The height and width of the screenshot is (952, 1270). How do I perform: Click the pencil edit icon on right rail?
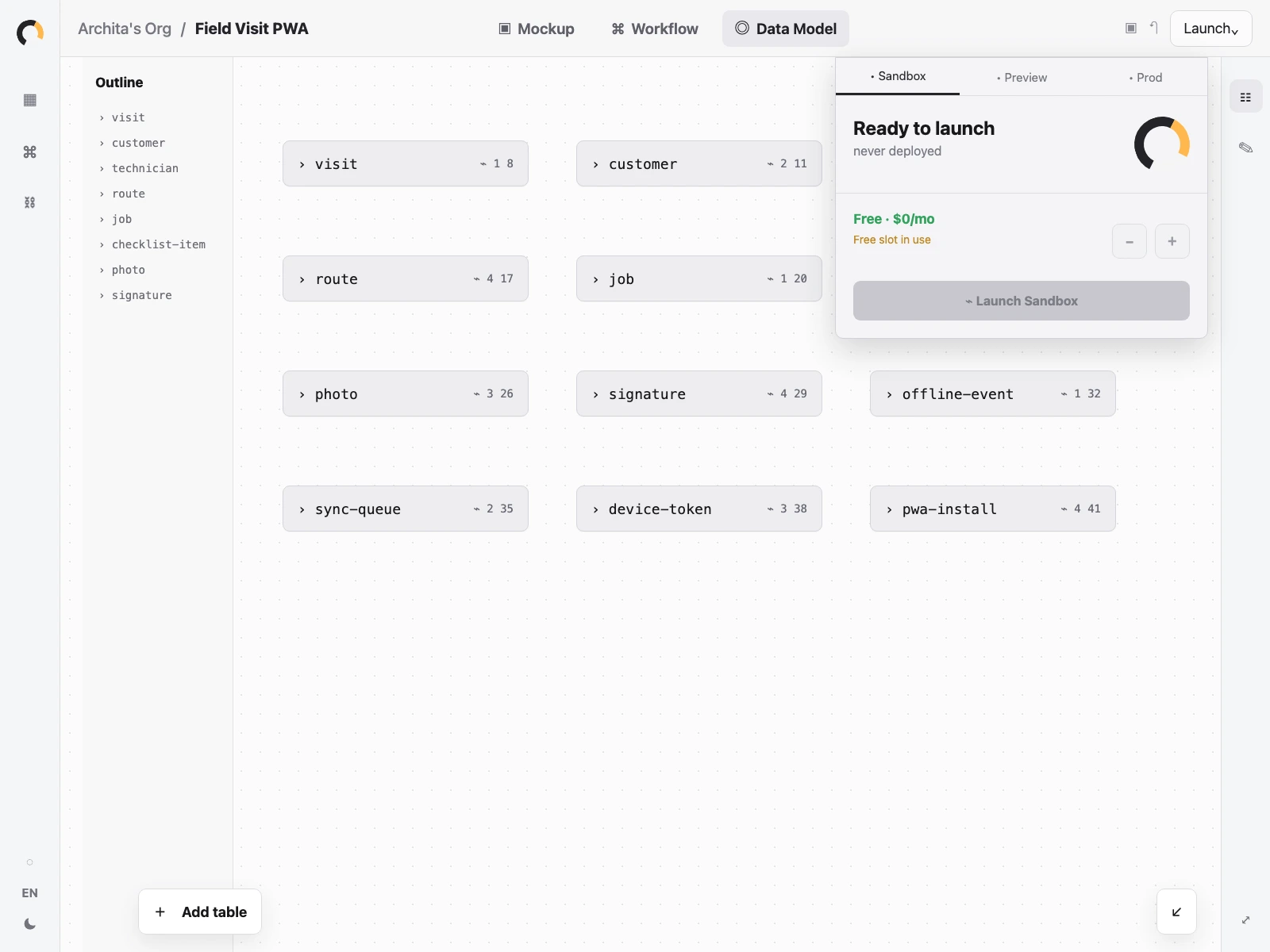coord(1245,148)
